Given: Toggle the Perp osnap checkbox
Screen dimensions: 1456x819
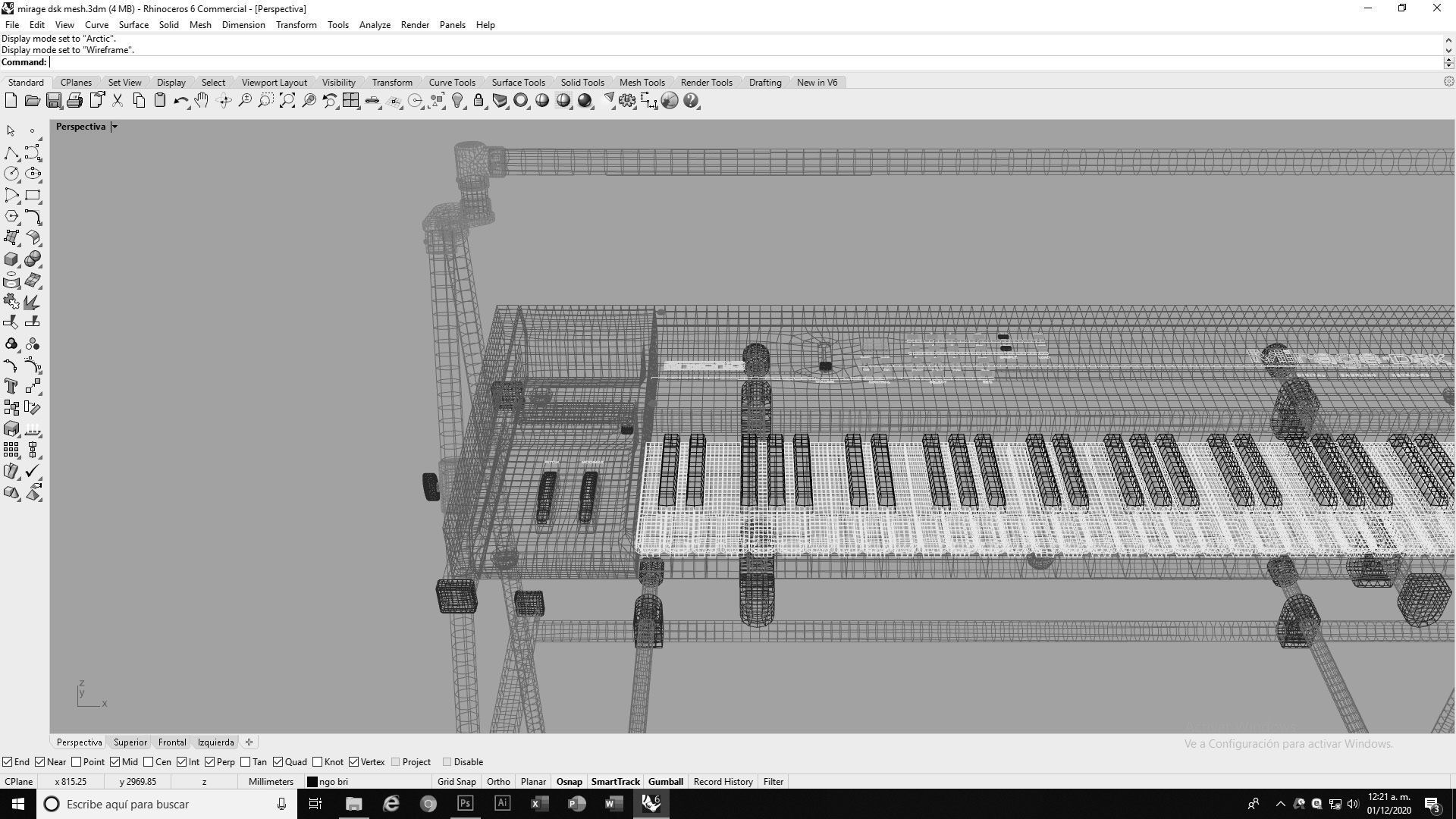Looking at the screenshot, I should pyautogui.click(x=209, y=762).
